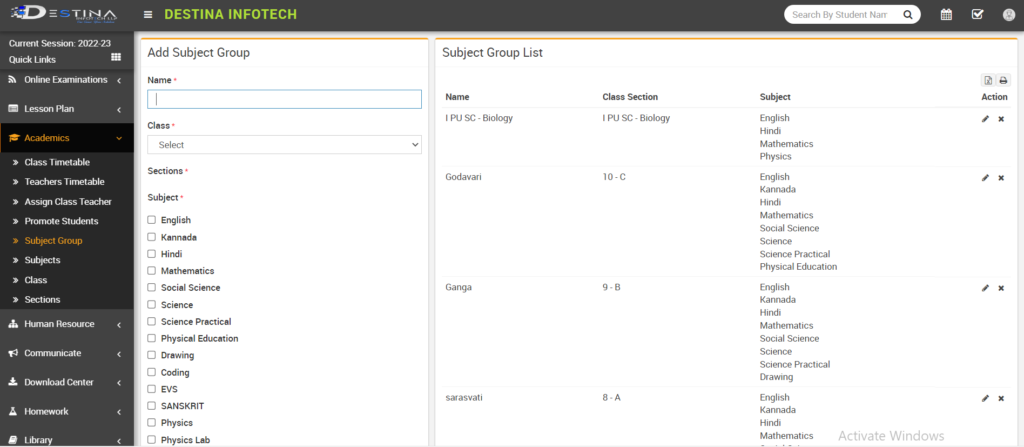Expand the Human Resource menu
Viewport: 1024px width, 447px height.
click(66, 324)
